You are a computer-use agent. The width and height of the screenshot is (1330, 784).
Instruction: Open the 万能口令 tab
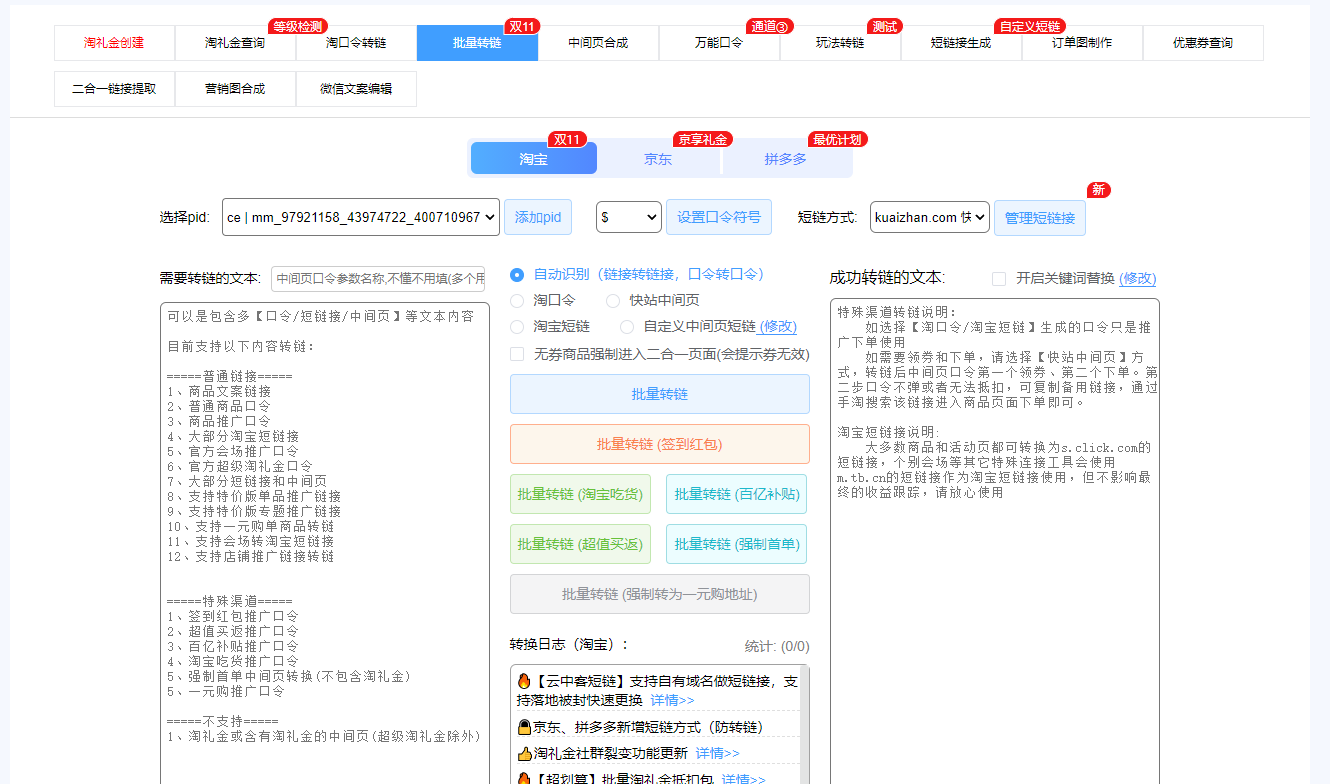click(719, 43)
